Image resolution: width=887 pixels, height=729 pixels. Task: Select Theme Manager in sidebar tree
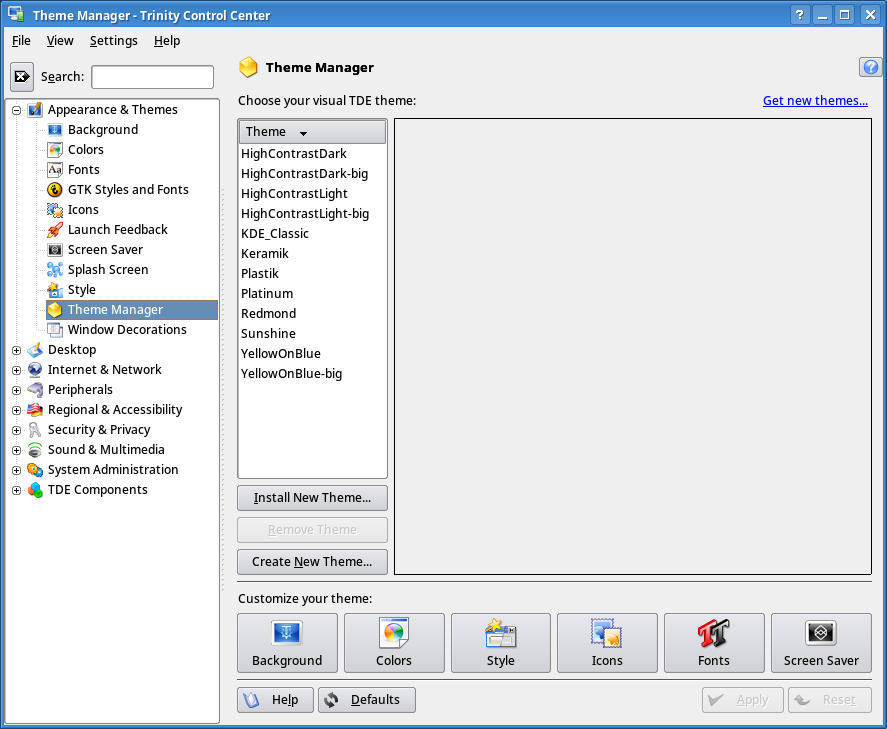click(132, 310)
